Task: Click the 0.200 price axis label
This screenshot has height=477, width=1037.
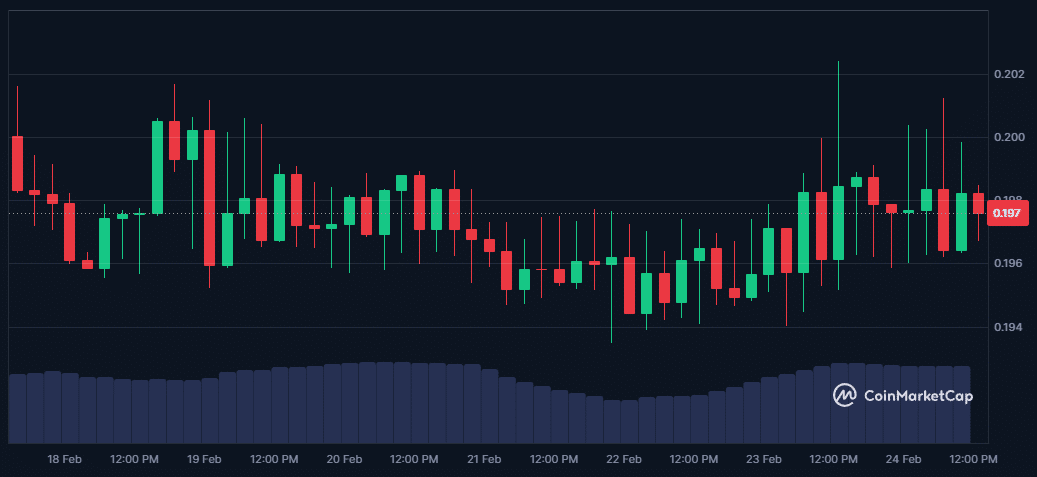Action: [x=1008, y=138]
